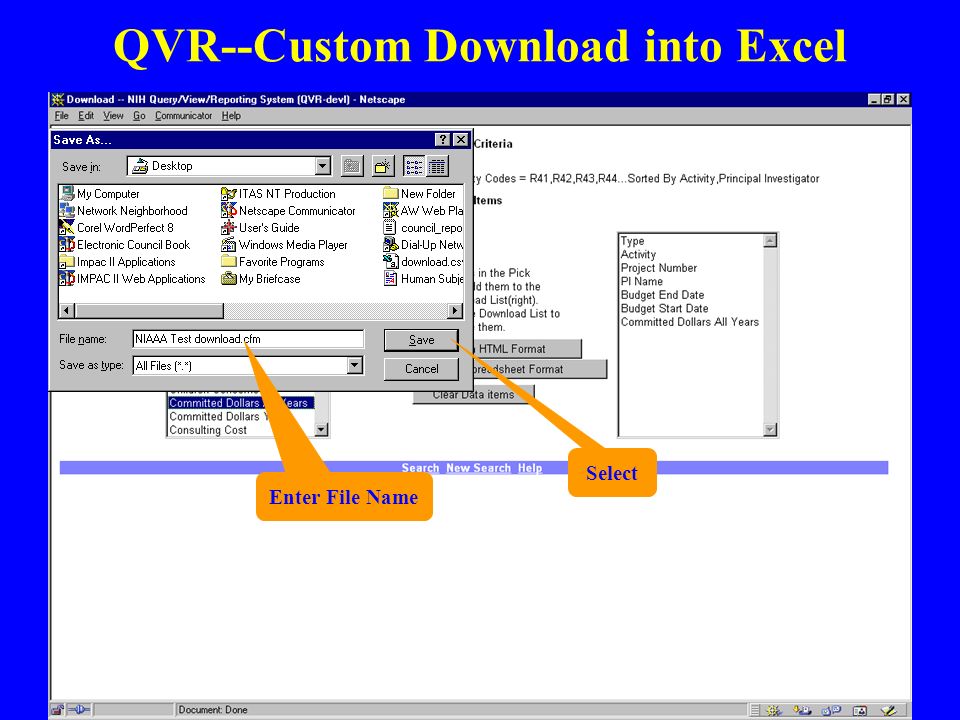Select My Briefcase icon

click(x=261, y=279)
